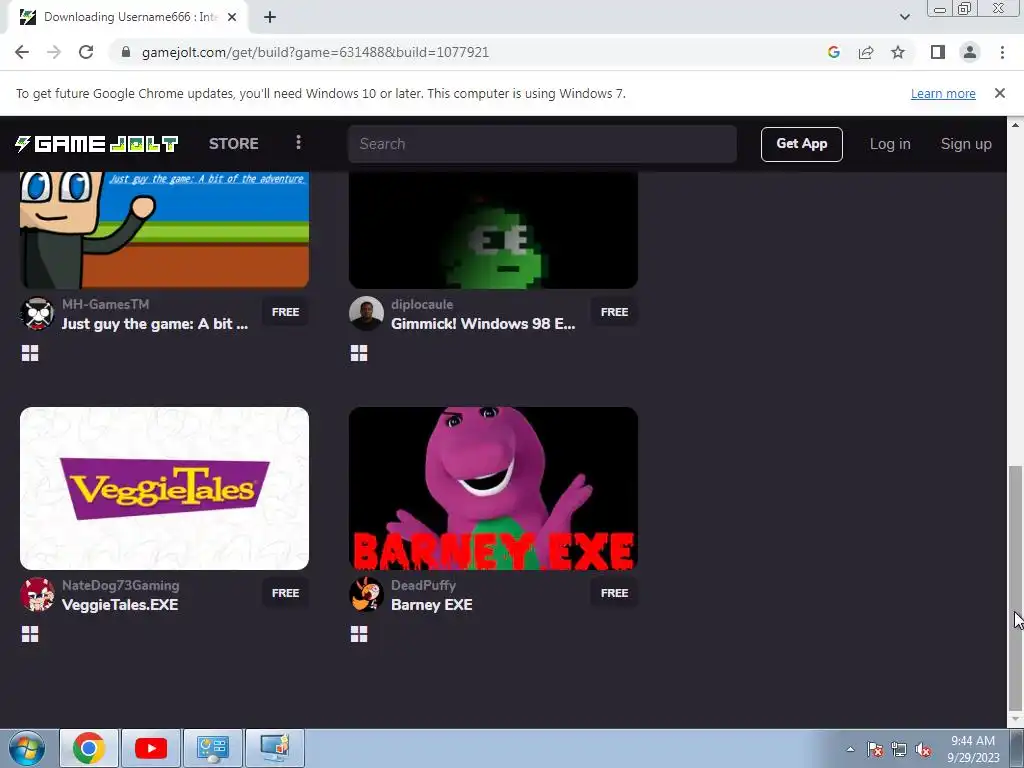Screen dimensions: 1024x768
Task: Share this page icon
Action: 866,52
